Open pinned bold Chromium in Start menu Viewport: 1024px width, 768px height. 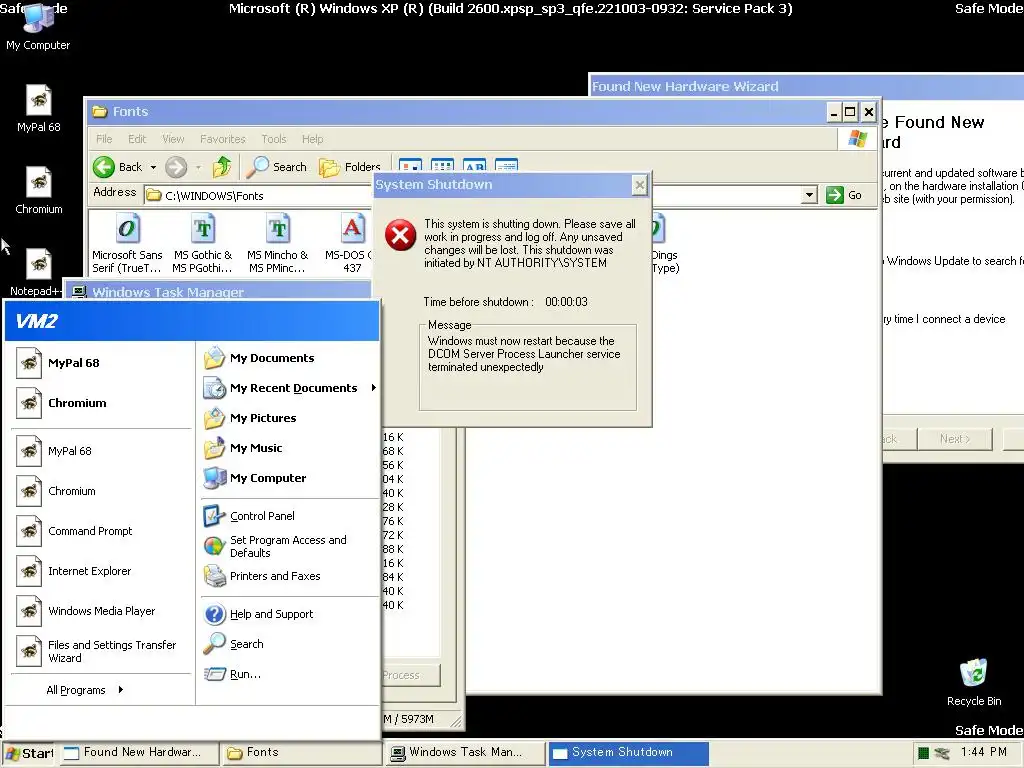coord(101,403)
